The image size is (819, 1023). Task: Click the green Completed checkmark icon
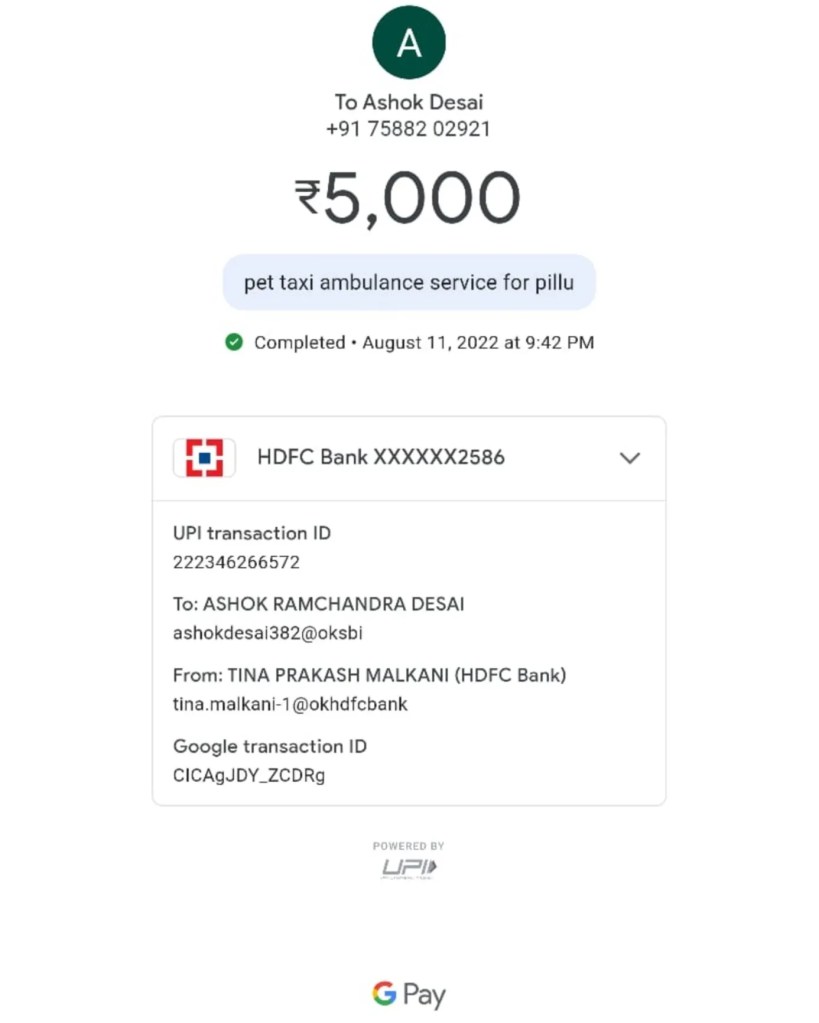[234, 342]
